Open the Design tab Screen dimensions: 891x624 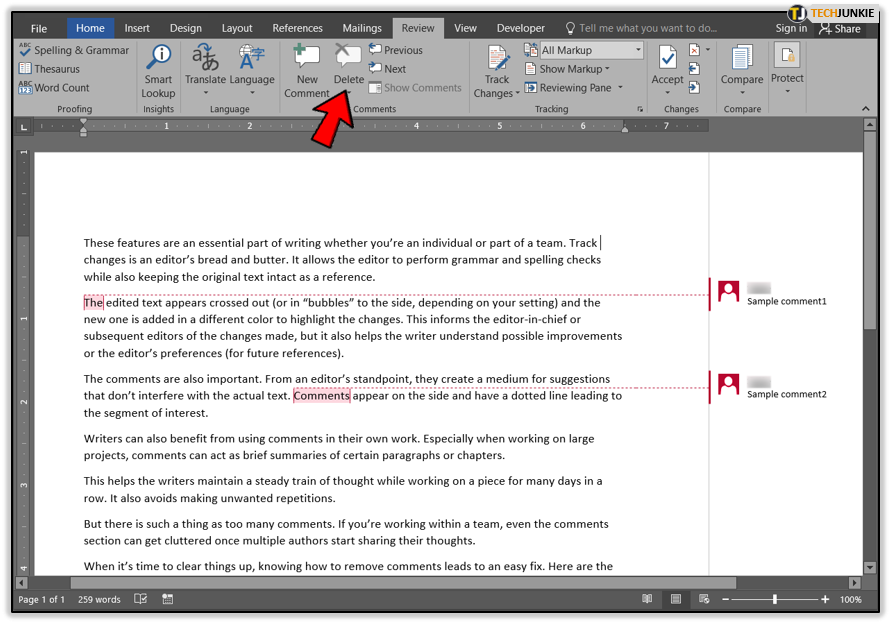pos(186,28)
